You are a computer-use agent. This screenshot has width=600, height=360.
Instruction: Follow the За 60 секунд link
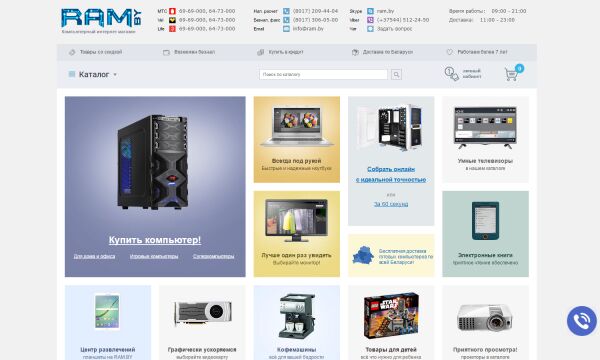391,204
